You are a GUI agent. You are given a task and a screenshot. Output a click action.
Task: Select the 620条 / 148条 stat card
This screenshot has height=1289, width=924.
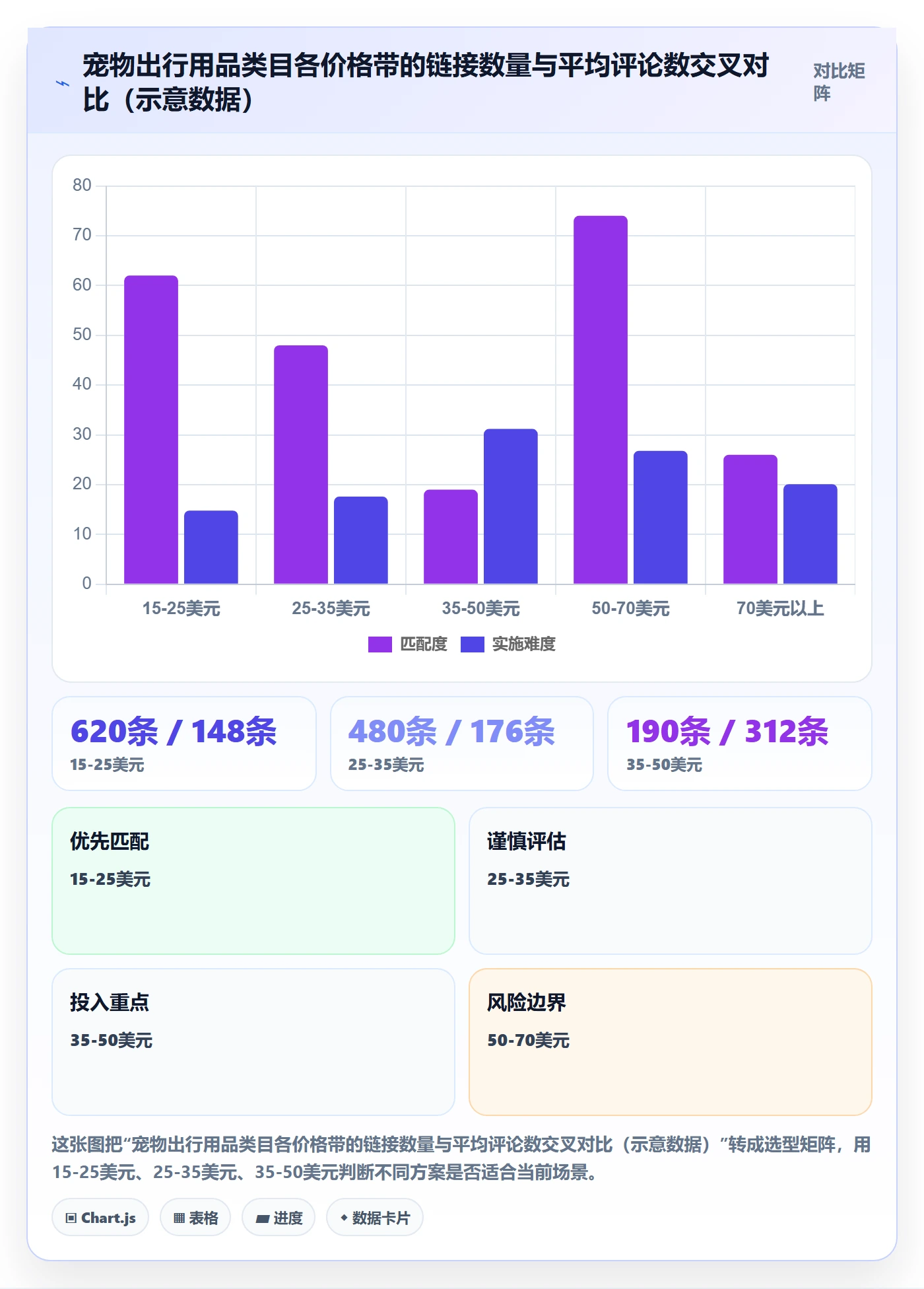click(x=184, y=744)
